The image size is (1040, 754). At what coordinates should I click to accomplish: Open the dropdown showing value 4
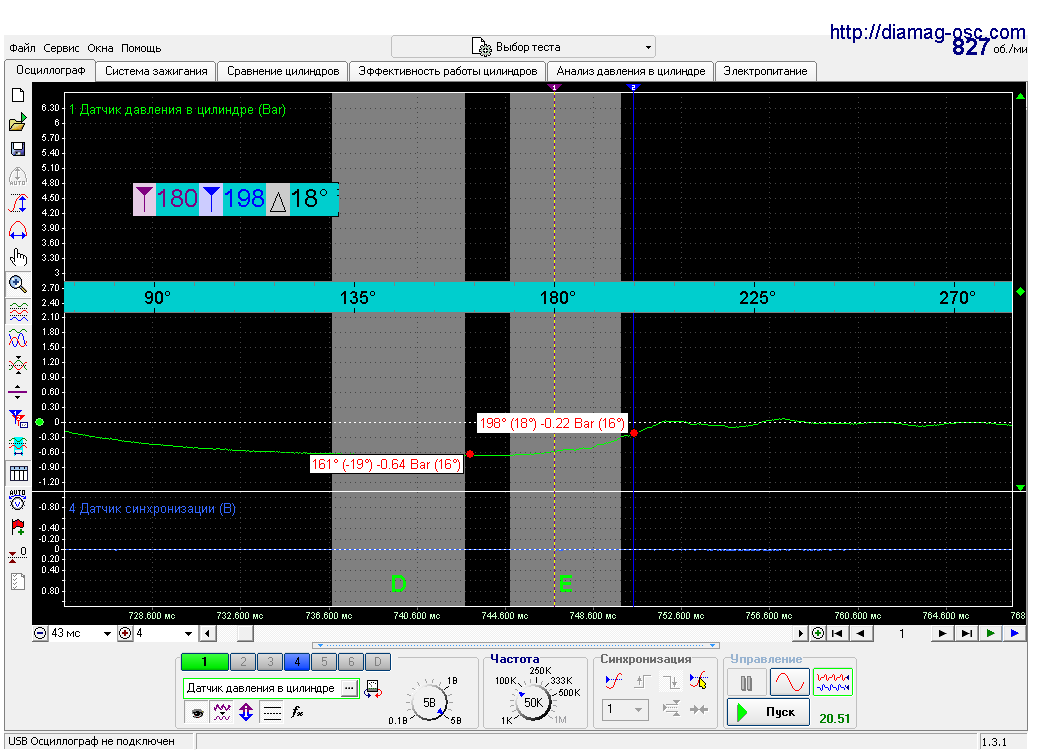pos(188,634)
